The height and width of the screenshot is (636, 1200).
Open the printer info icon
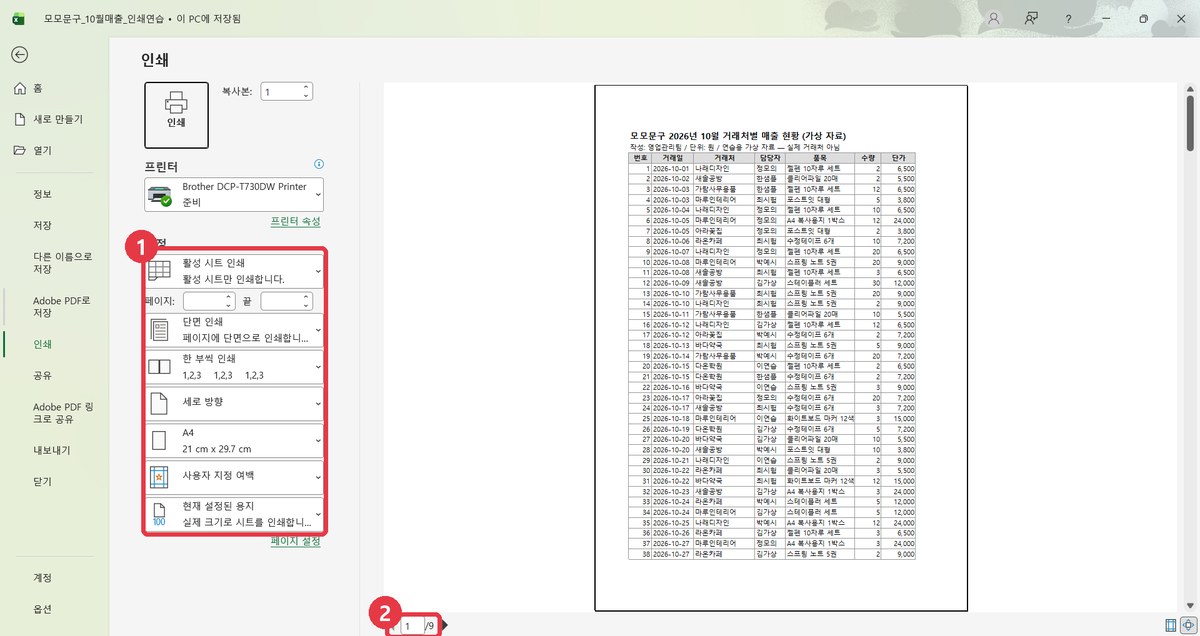coord(318,163)
